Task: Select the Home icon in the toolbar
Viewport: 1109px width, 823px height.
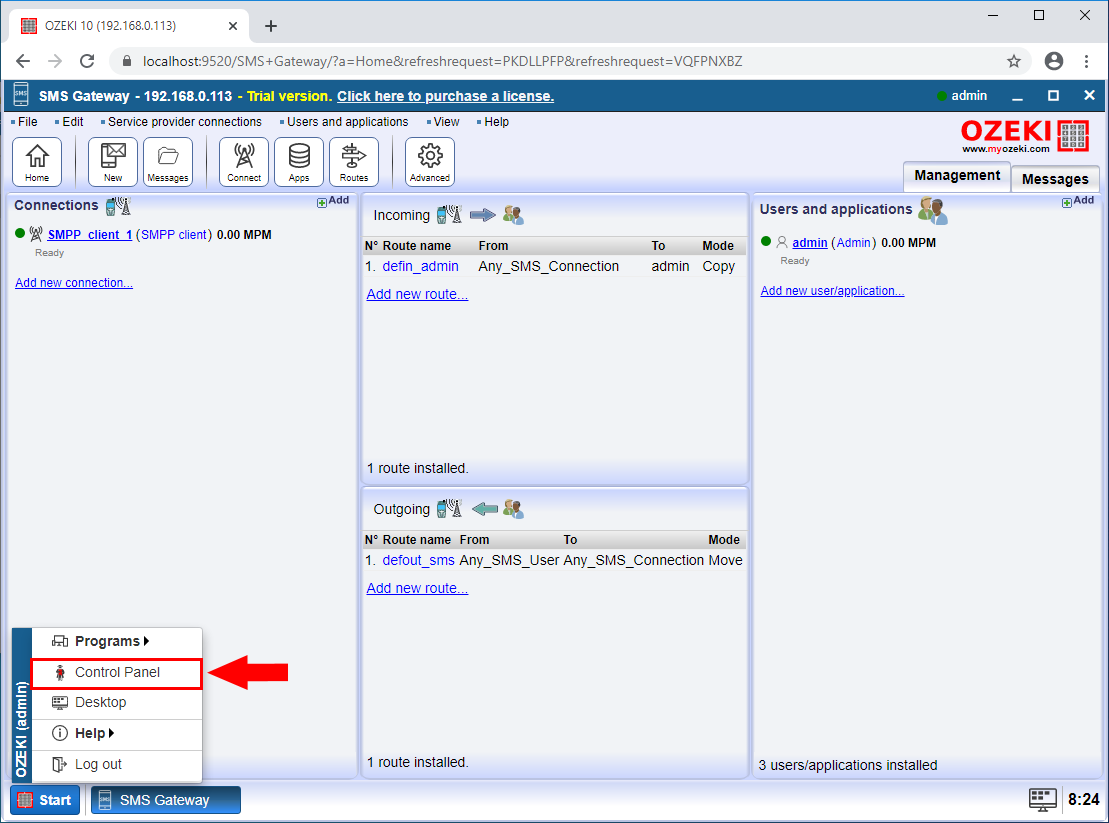Action: [x=36, y=160]
